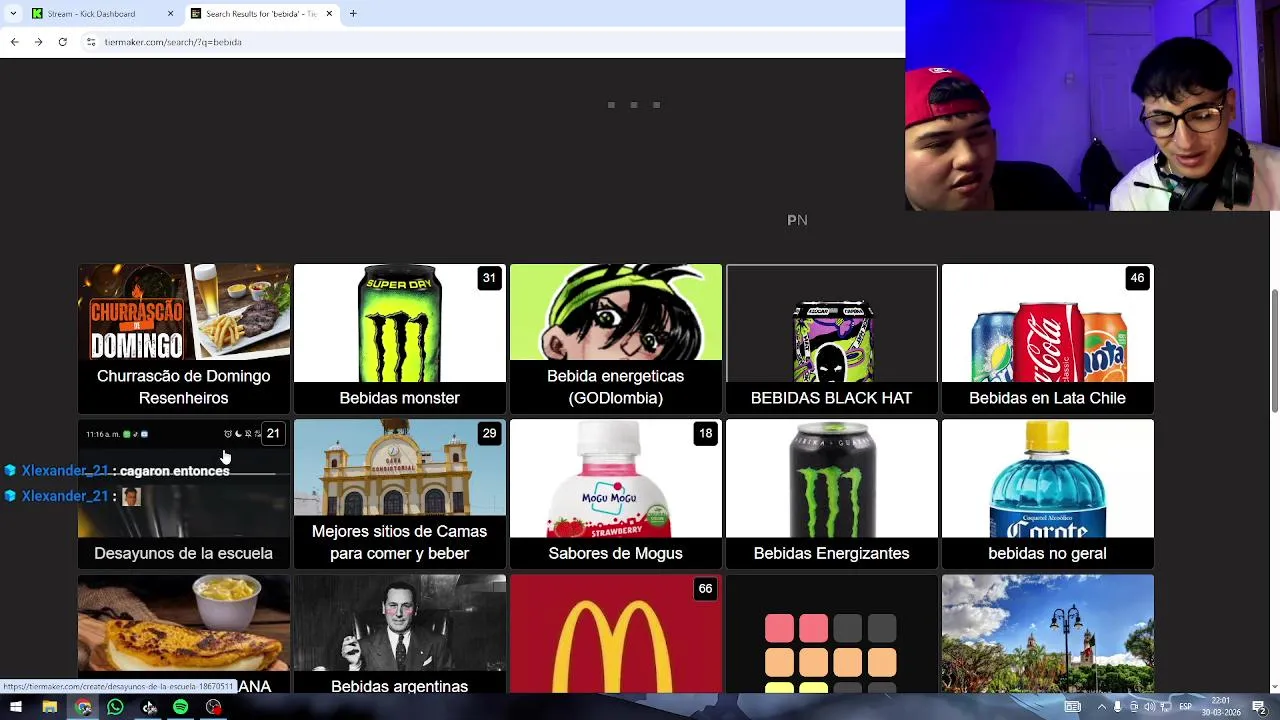Click the browser forward arrow
The width and height of the screenshot is (1280, 720).
pos(38,42)
